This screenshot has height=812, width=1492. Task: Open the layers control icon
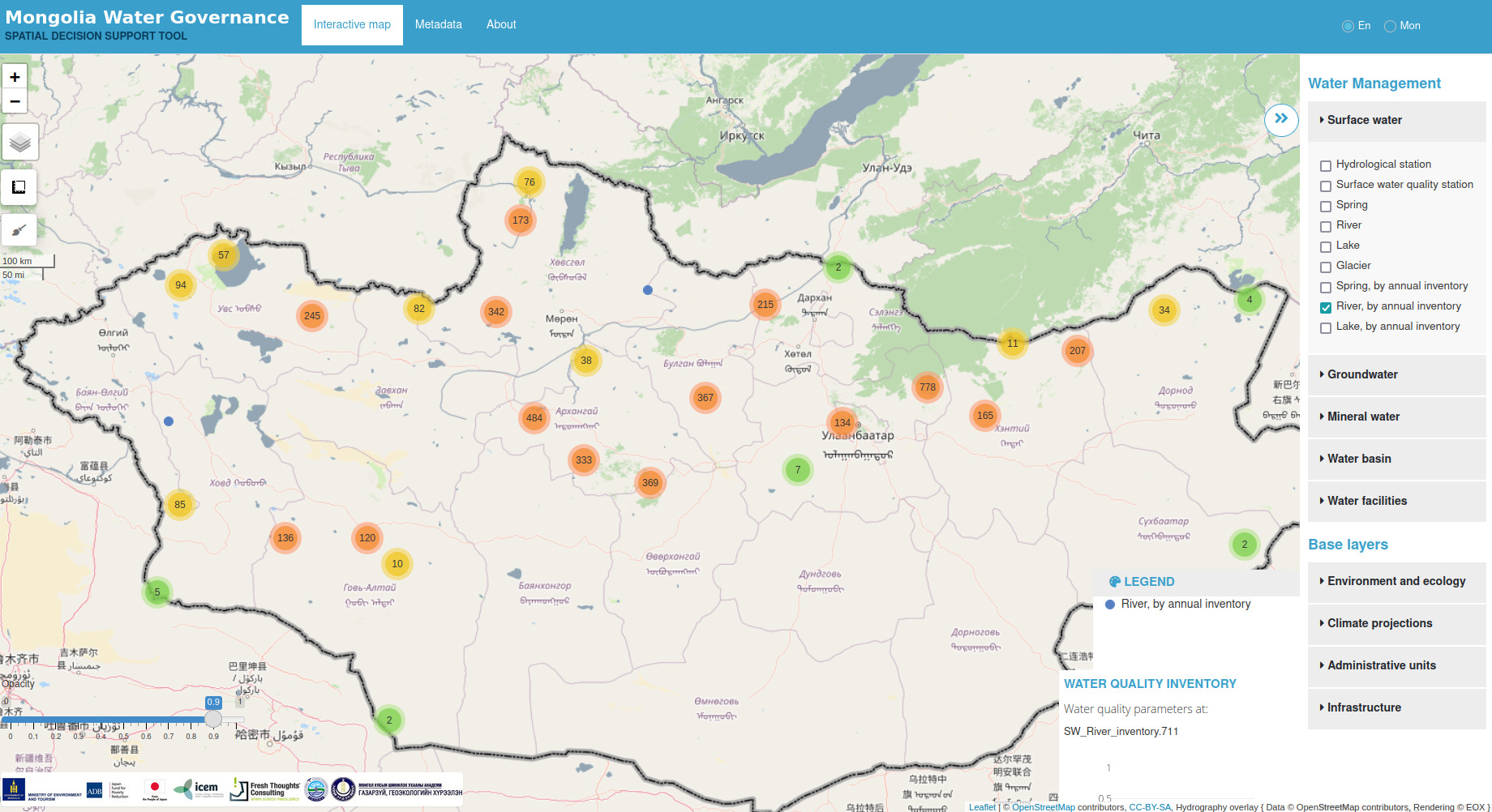[x=19, y=142]
